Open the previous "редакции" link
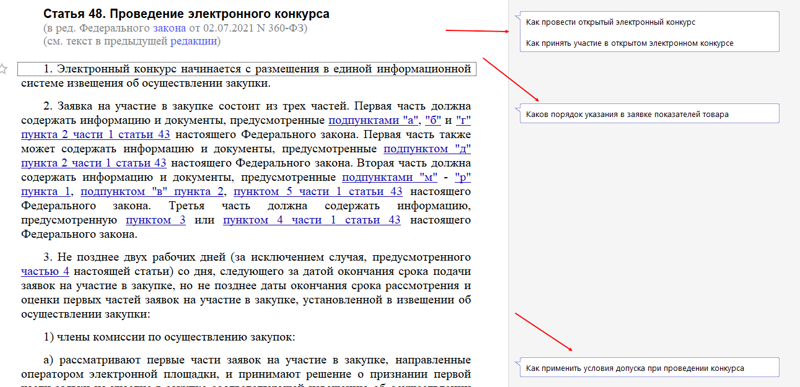This screenshot has width=800, height=387. tap(193, 42)
